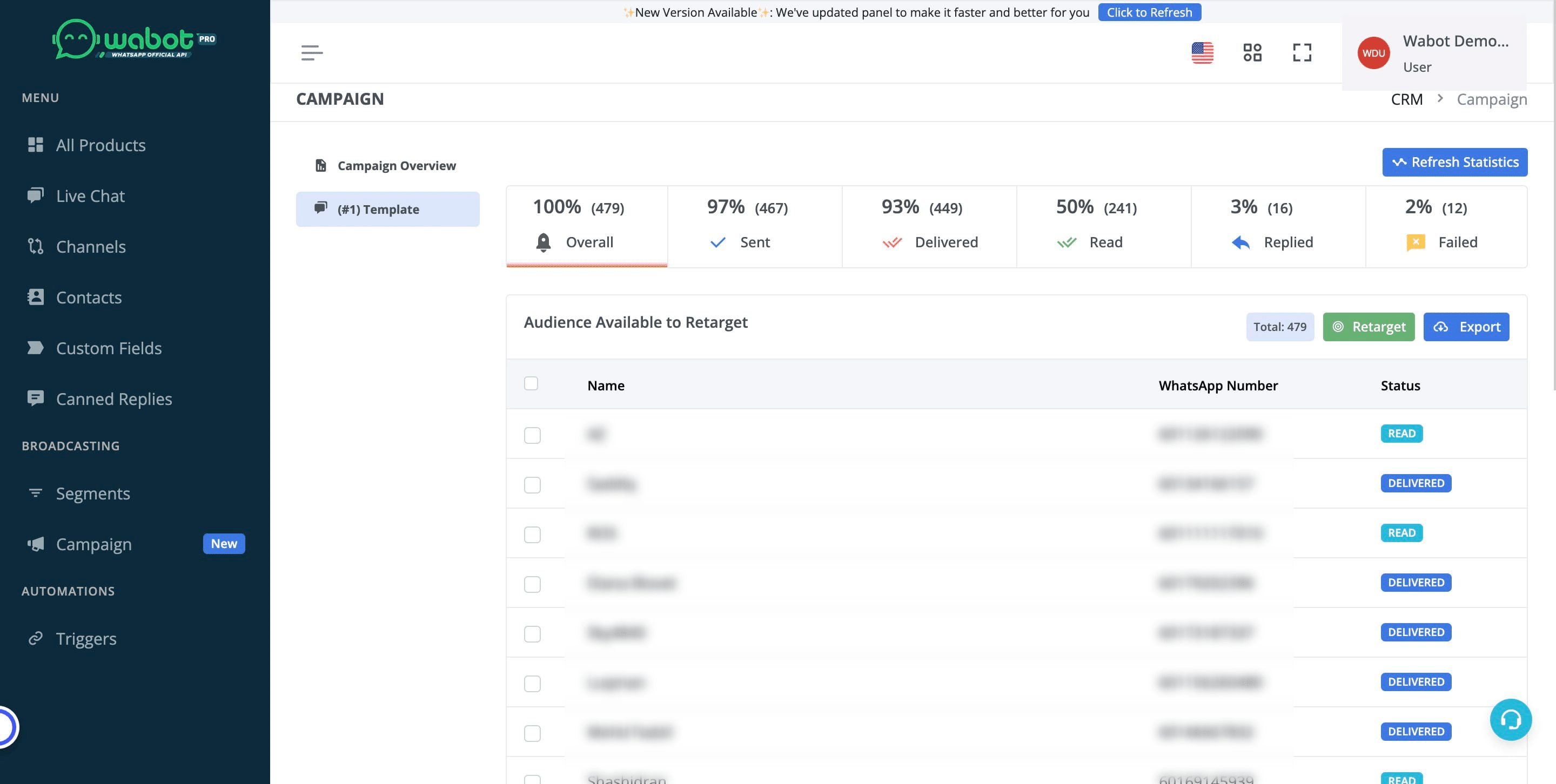Click the green Retarget button
This screenshot has width=1556, height=784.
pos(1368,327)
